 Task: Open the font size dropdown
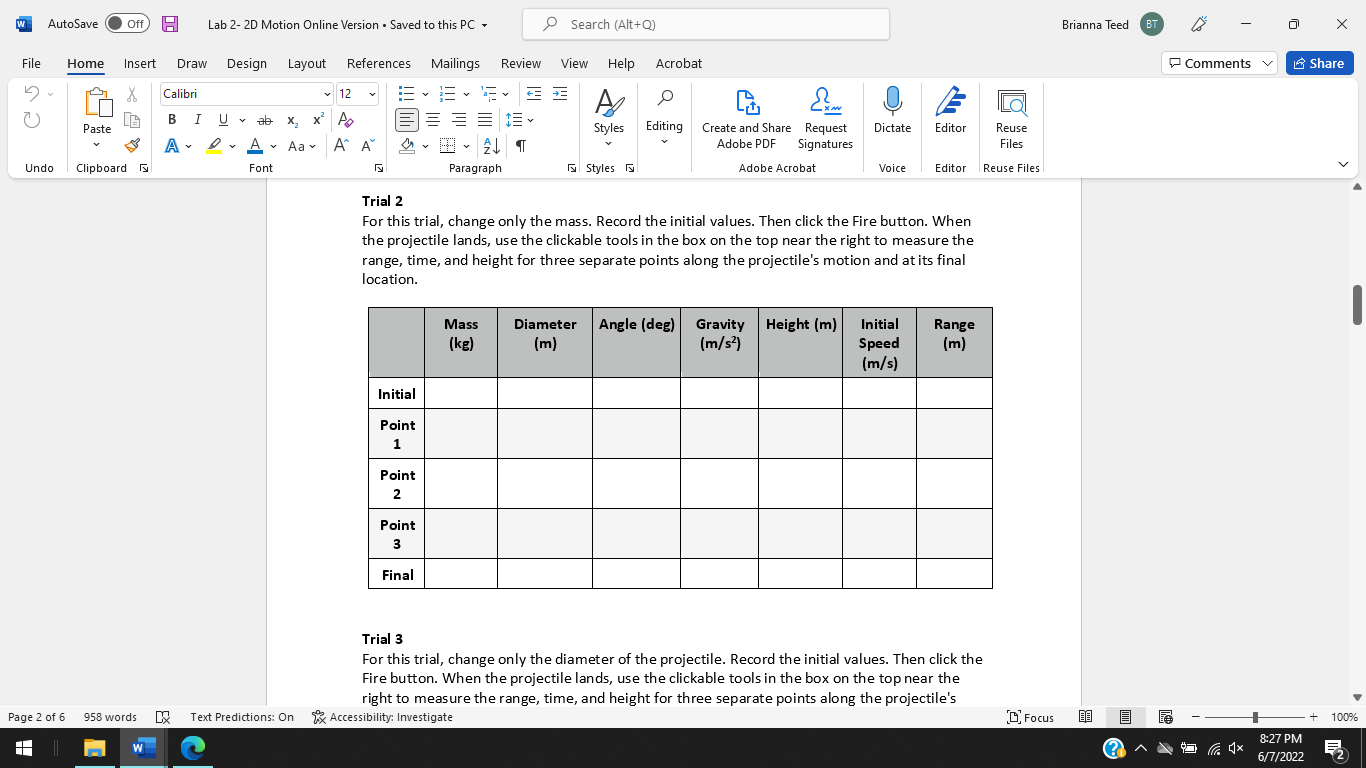(x=372, y=93)
